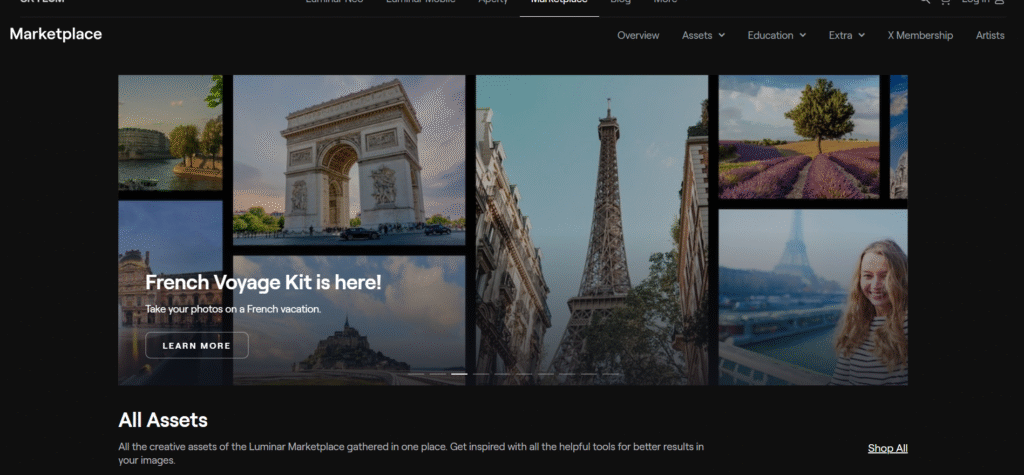Click the 'French Voyage Kit is here!' heading
The width and height of the screenshot is (1024, 475).
click(x=263, y=282)
